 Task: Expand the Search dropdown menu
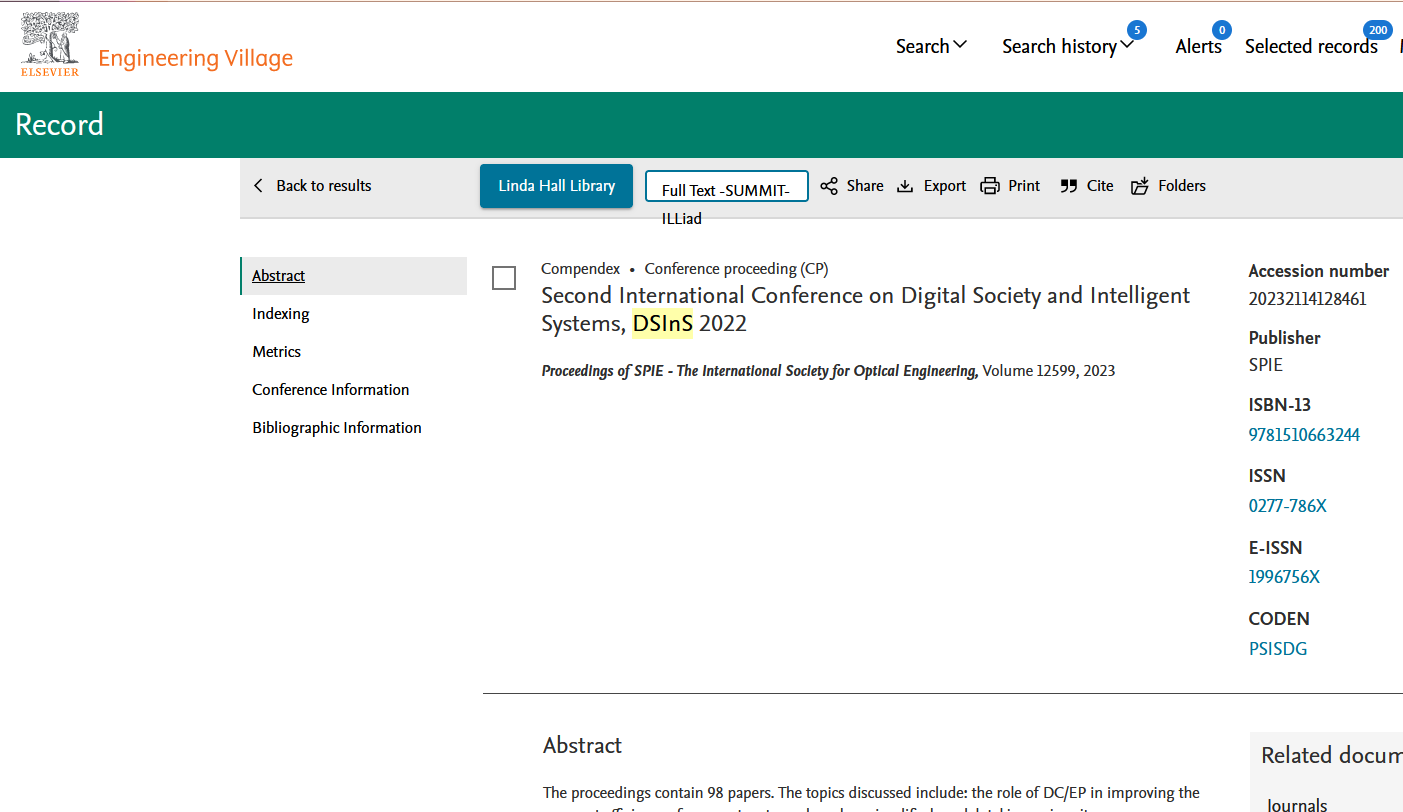pyautogui.click(x=931, y=47)
